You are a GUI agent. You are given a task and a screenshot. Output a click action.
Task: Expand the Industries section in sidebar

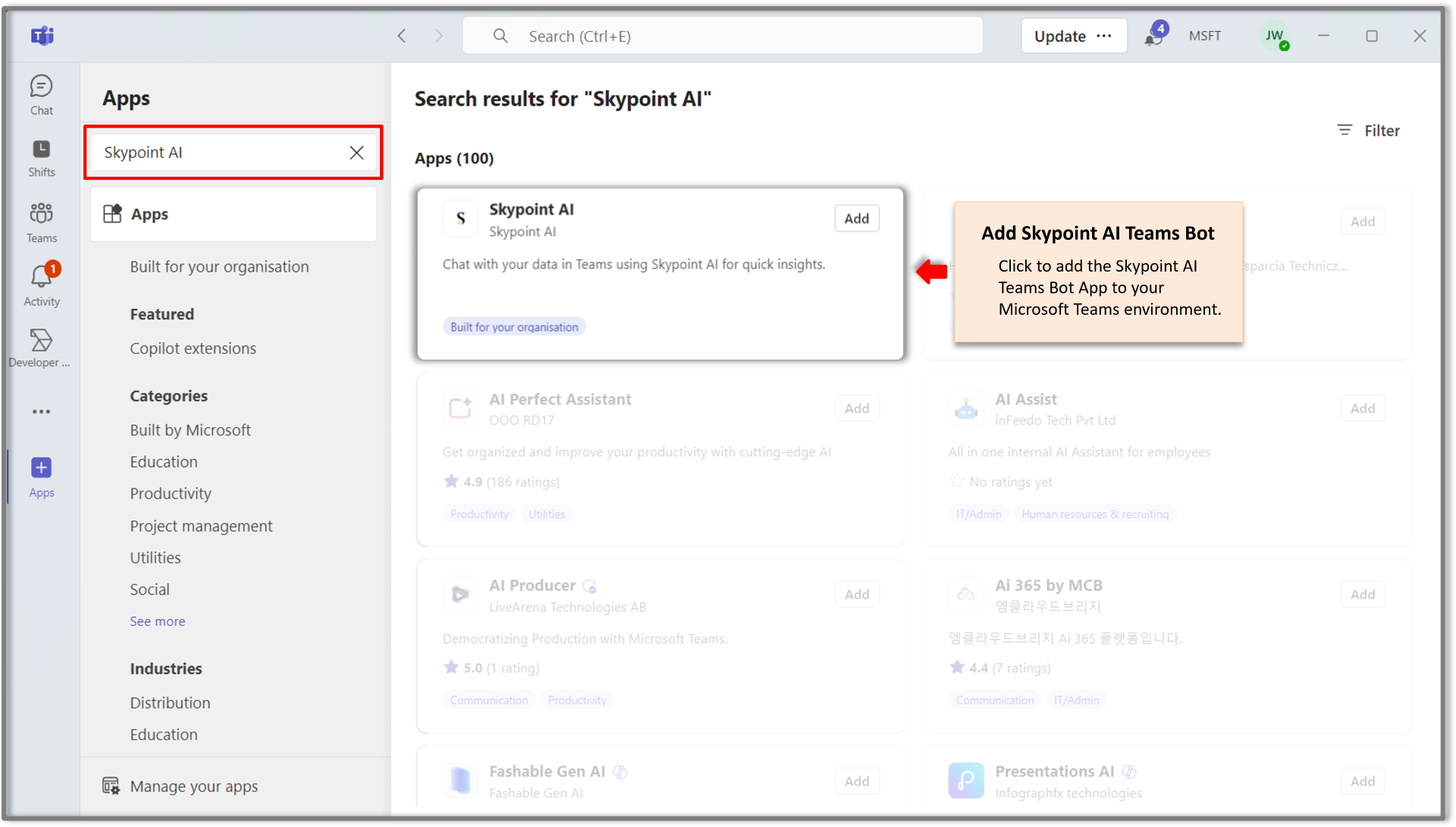pyautogui.click(x=166, y=668)
